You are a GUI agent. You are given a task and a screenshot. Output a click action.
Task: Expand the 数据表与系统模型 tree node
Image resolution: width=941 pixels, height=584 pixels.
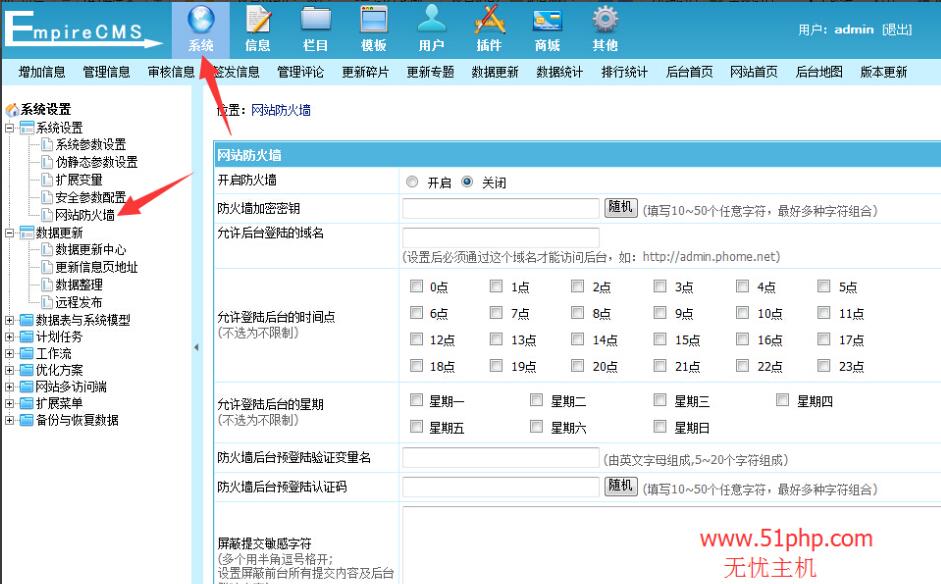pyautogui.click(x=10, y=321)
